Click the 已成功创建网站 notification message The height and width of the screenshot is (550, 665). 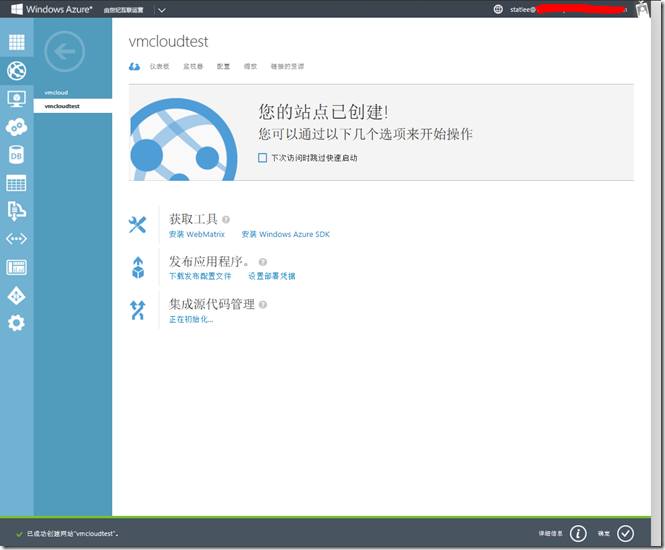[x=73, y=533]
